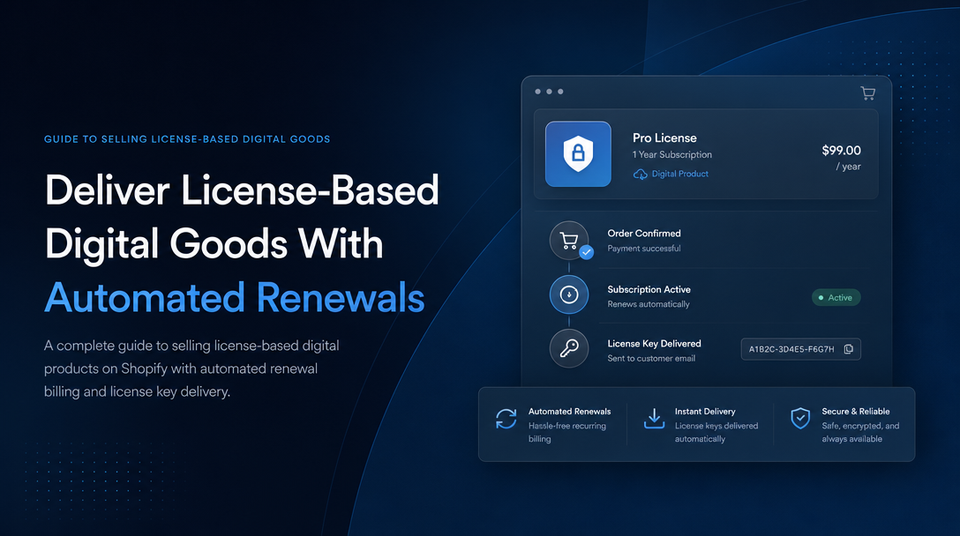Click the Instant Delivery download icon

654,419
